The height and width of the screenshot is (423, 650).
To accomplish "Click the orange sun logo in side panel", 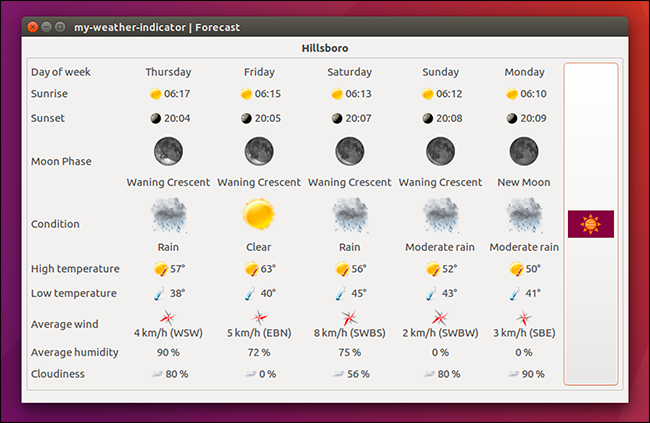I will pyautogui.click(x=591, y=224).
